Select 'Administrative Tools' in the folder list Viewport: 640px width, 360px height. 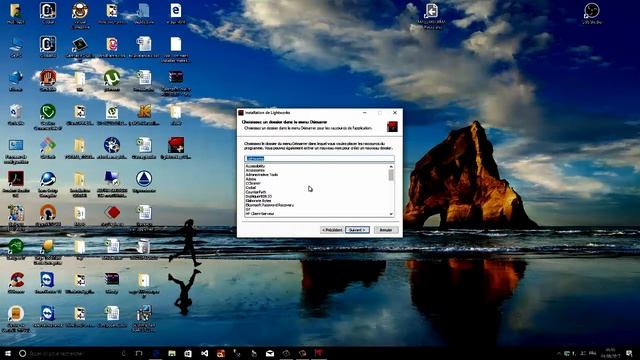coord(262,175)
